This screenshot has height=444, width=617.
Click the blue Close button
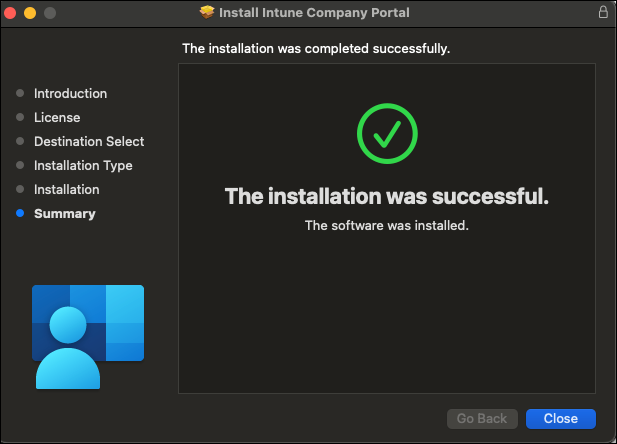tap(560, 419)
